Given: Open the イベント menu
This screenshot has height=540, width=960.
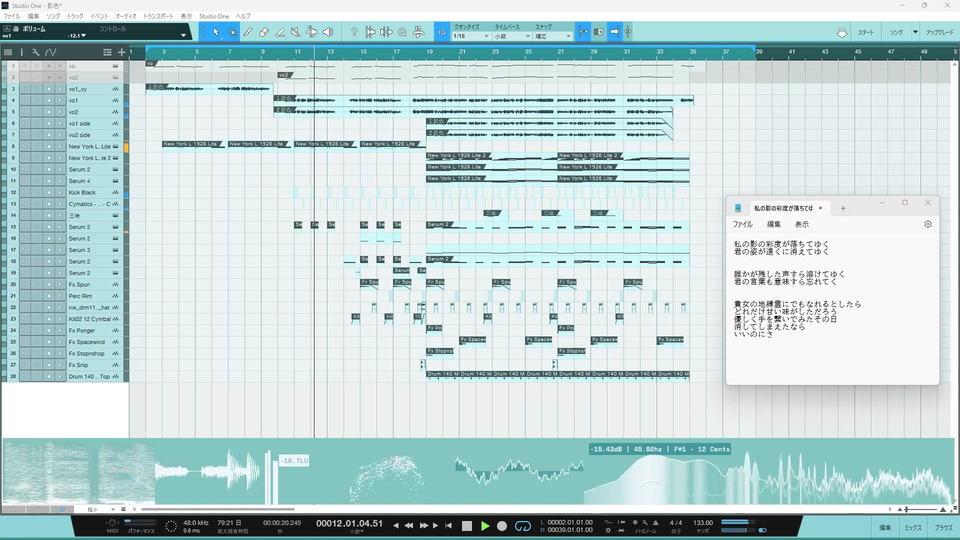Looking at the screenshot, I should pos(99,16).
